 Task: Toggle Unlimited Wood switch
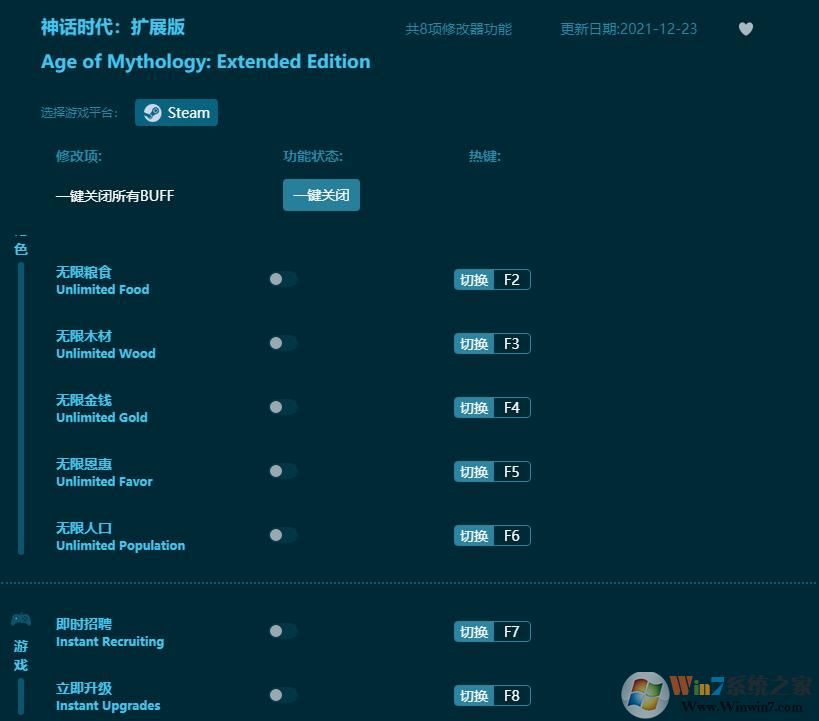pos(283,343)
